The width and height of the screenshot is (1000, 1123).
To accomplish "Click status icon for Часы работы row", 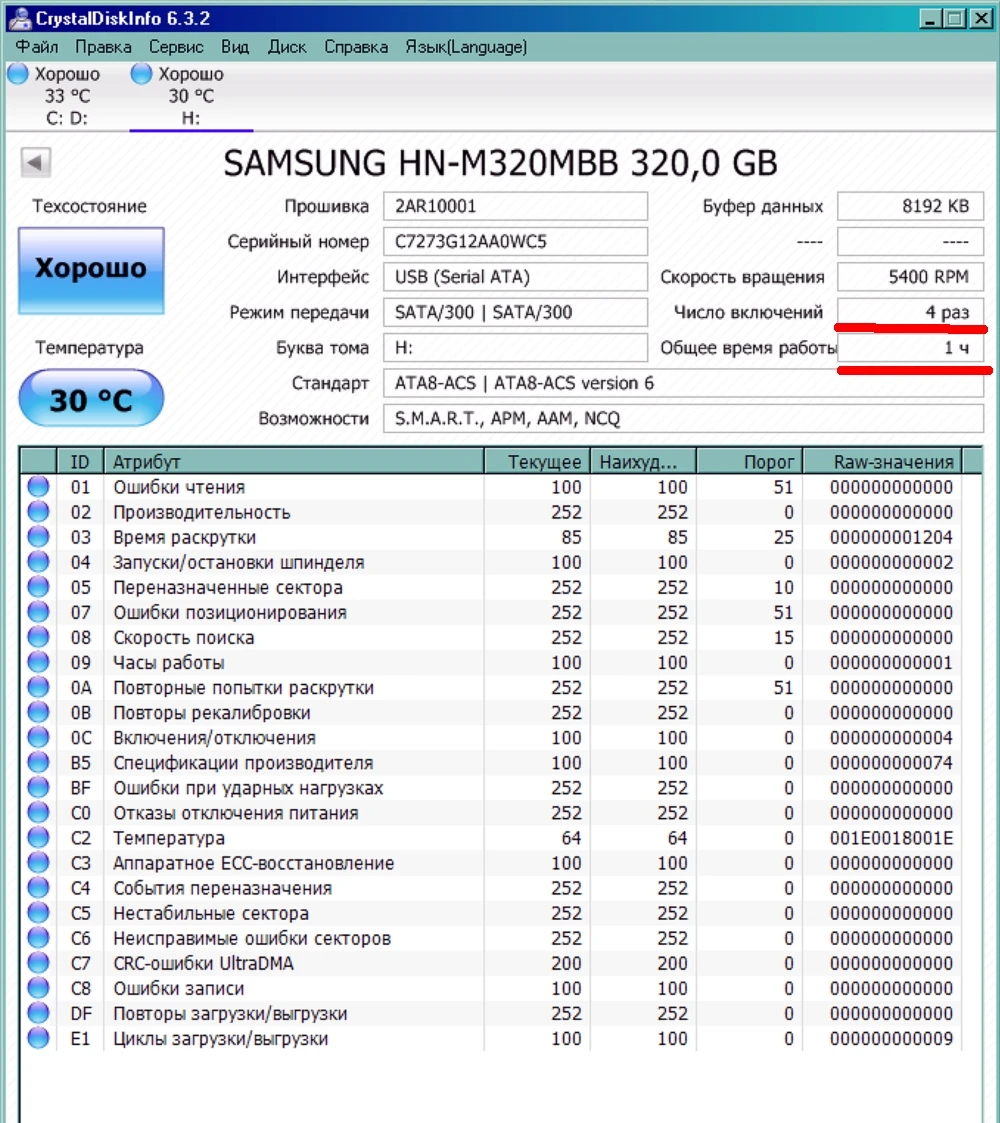I will (39, 662).
